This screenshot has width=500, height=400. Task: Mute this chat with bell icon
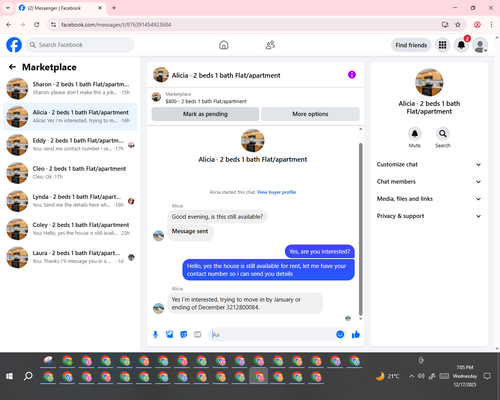coord(415,134)
